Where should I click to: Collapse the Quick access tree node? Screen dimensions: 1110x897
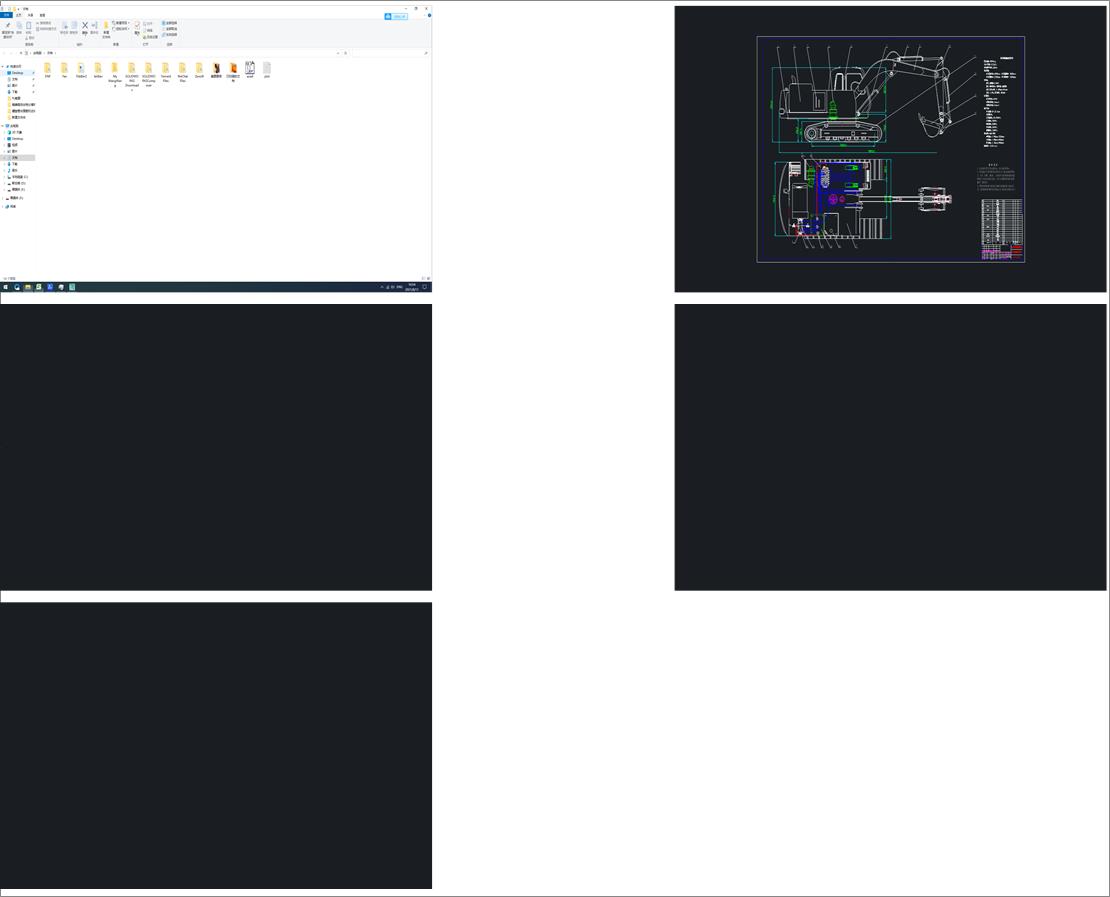(3, 67)
